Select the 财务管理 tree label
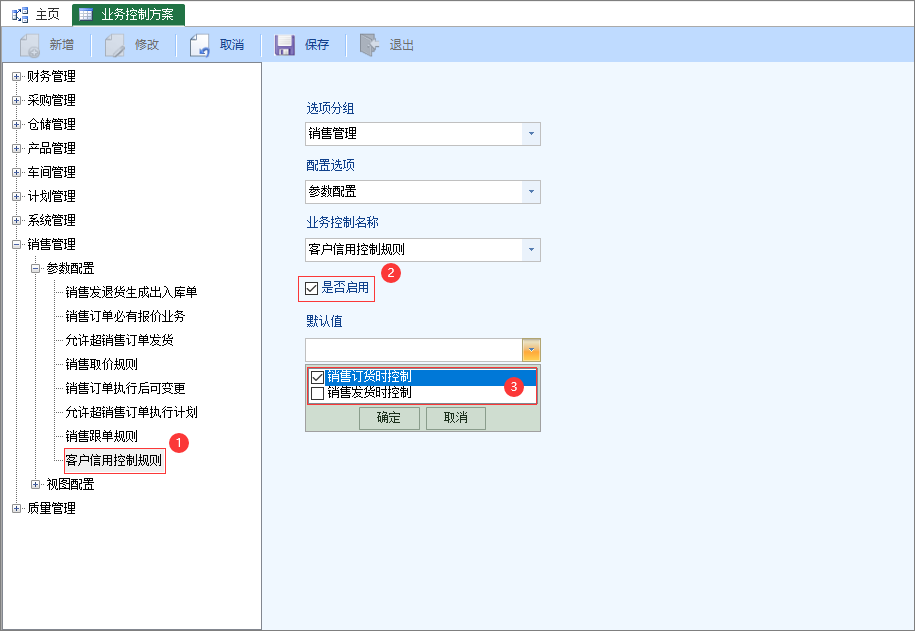 [51, 76]
